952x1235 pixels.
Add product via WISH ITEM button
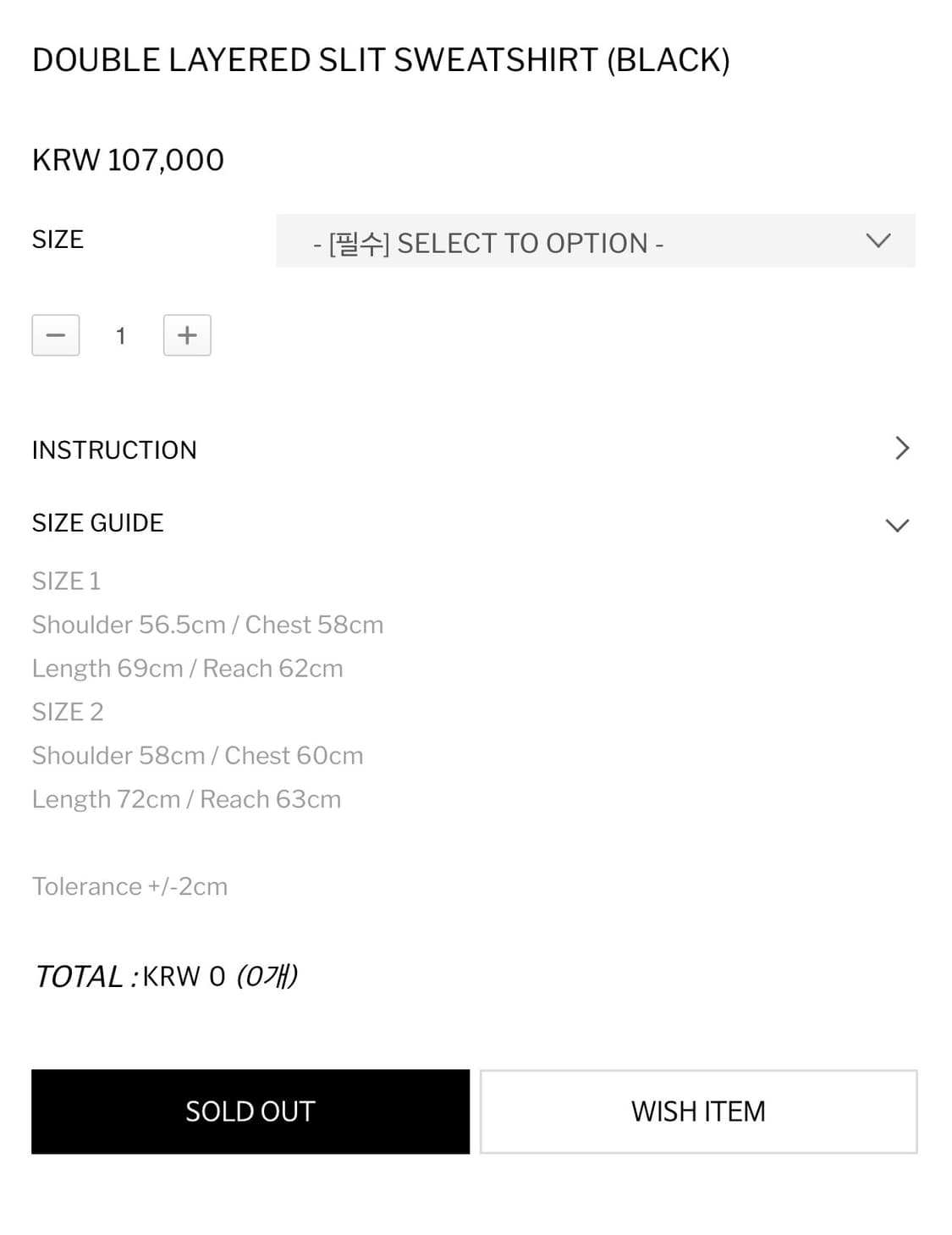tap(698, 1111)
